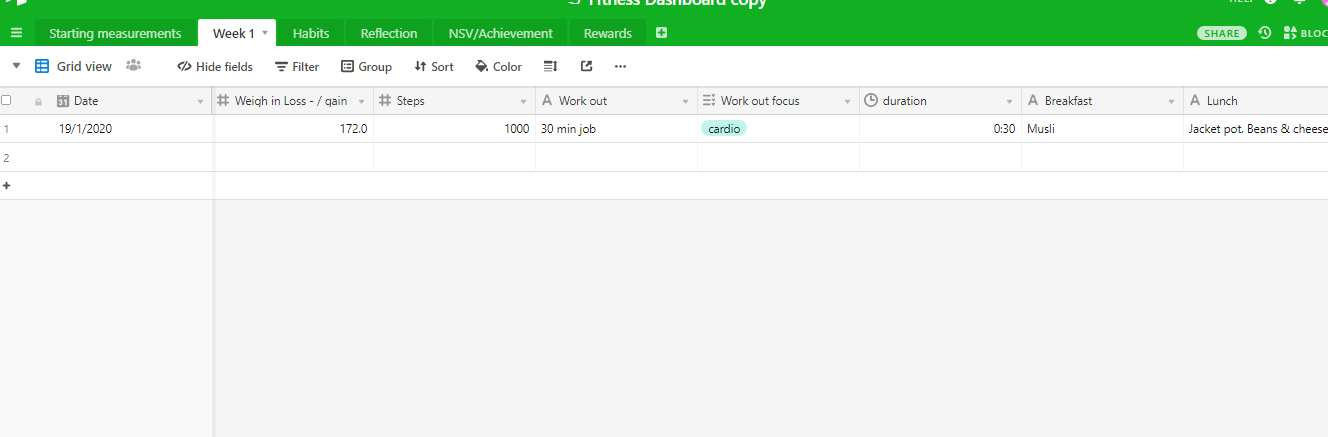Click the share view export icon

click(586, 67)
